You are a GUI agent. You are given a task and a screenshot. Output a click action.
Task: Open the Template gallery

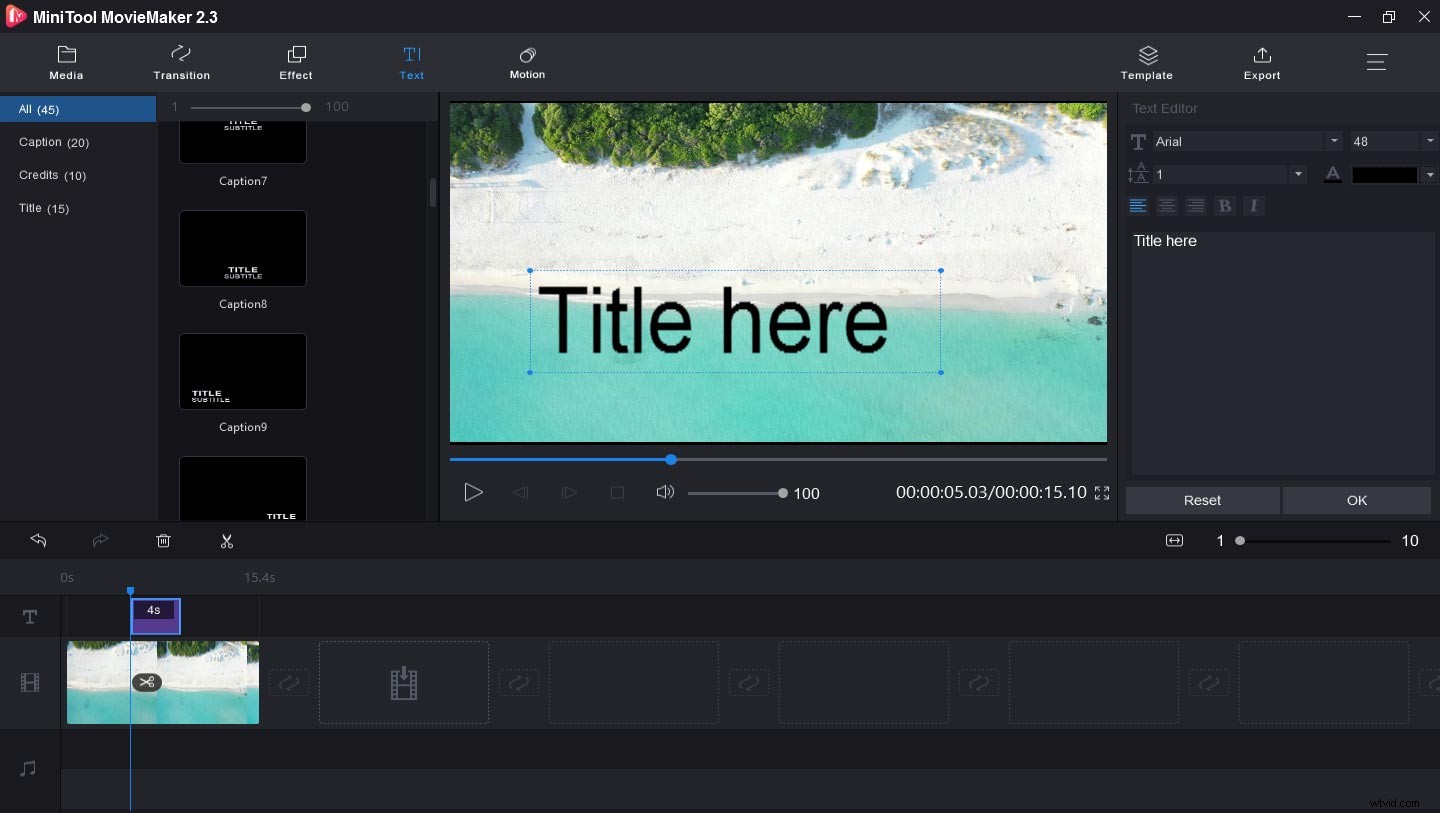click(x=1146, y=63)
